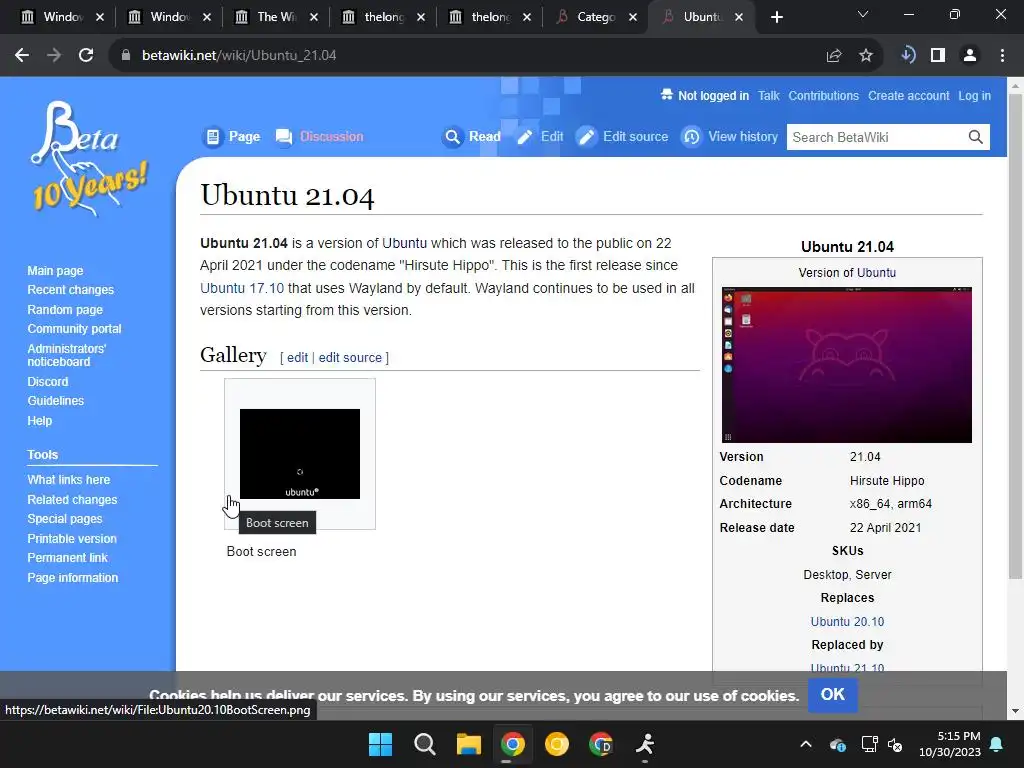The image size is (1024, 768).
Task: Click the muted volume tray icon
Action: (895, 744)
